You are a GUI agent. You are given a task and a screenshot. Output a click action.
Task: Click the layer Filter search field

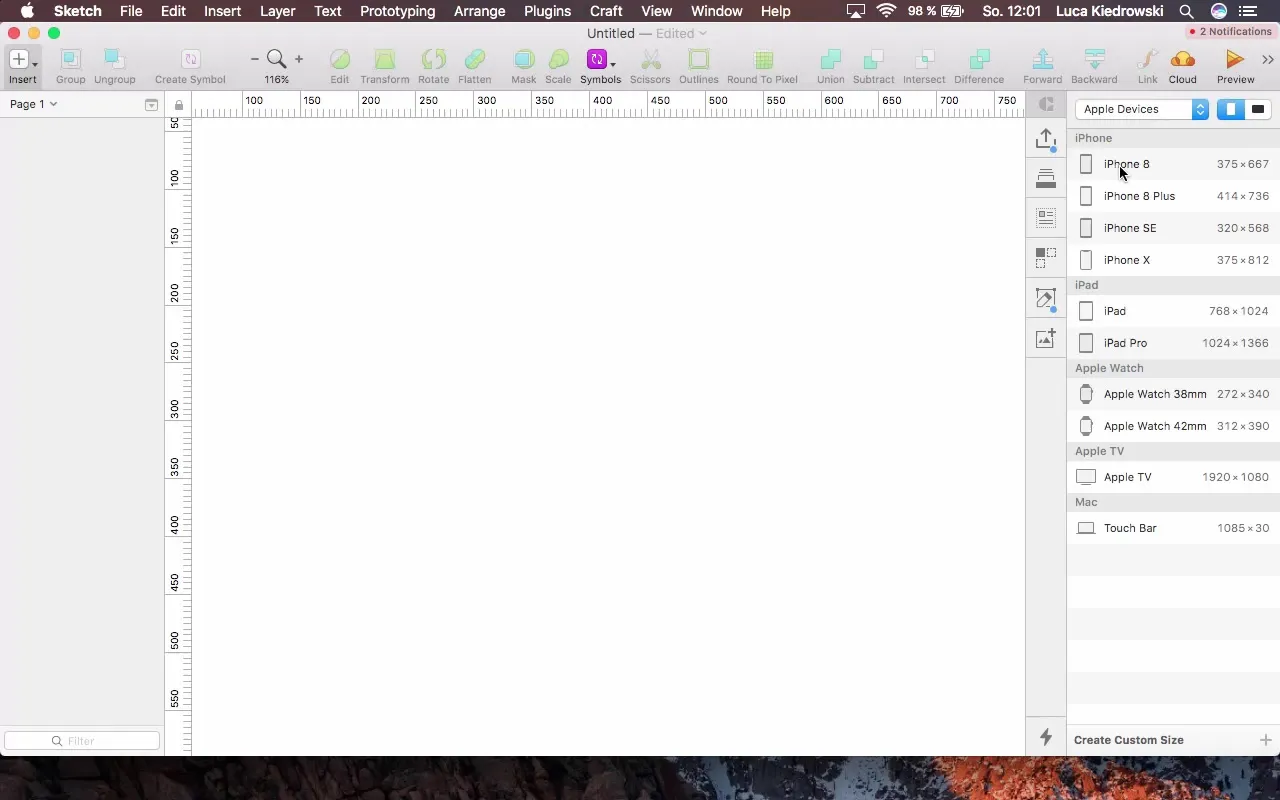(x=82, y=741)
